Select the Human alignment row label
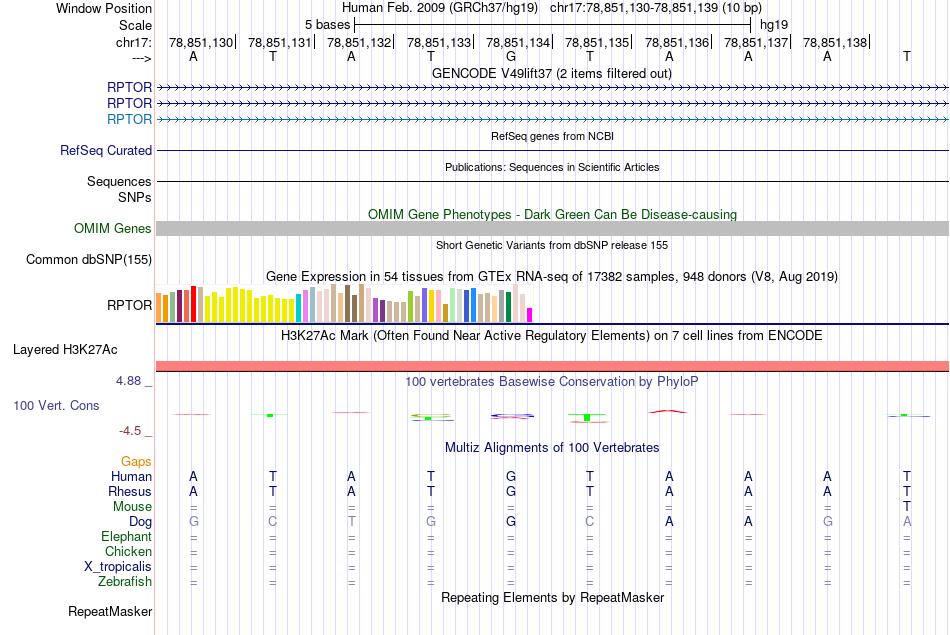 pyautogui.click(x=131, y=477)
